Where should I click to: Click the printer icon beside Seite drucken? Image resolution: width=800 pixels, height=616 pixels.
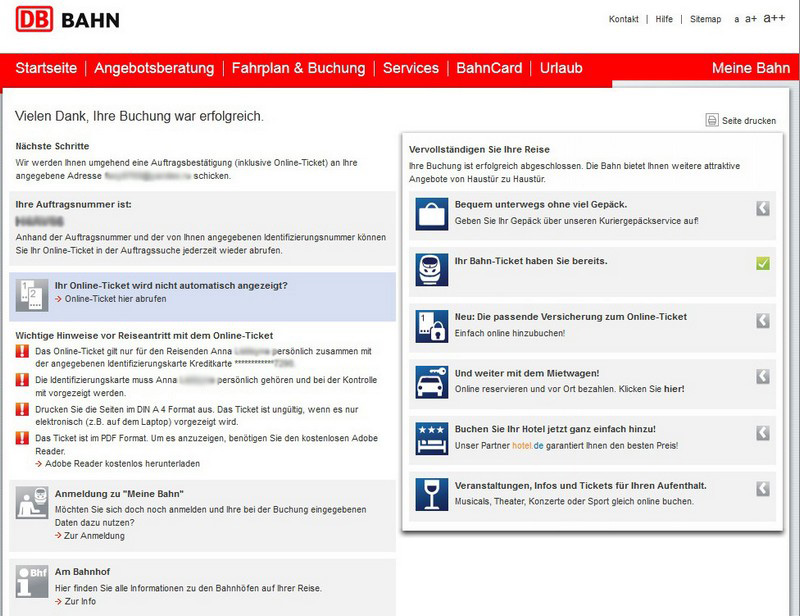click(712, 120)
